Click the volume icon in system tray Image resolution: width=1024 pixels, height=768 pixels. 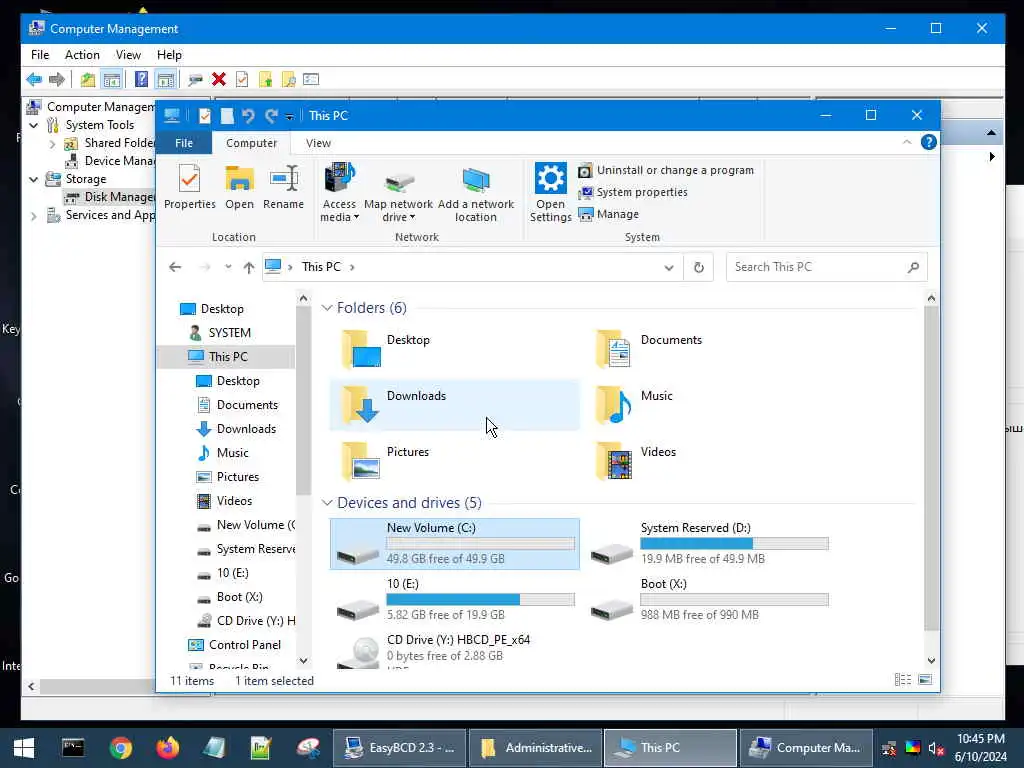(936, 748)
